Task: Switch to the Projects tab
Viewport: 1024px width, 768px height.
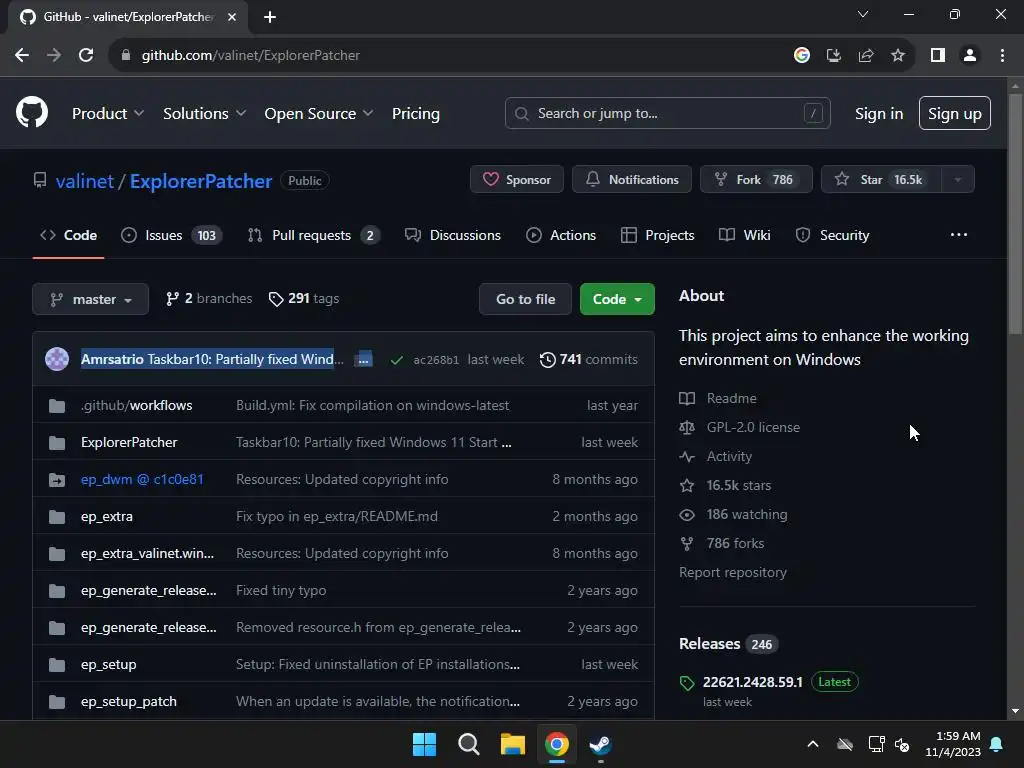Action: click(657, 235)
